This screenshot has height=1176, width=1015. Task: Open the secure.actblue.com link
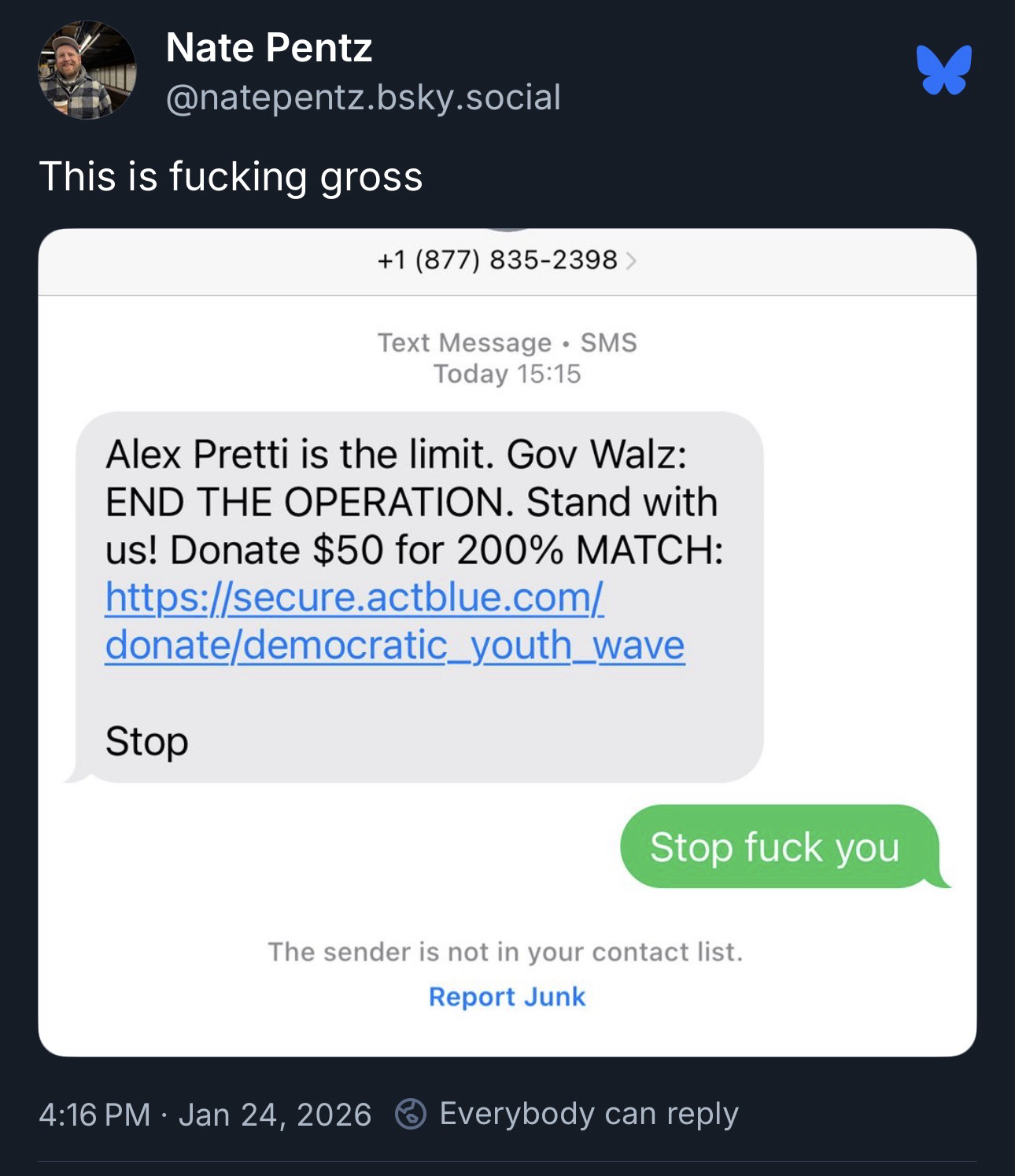[354, 597]
